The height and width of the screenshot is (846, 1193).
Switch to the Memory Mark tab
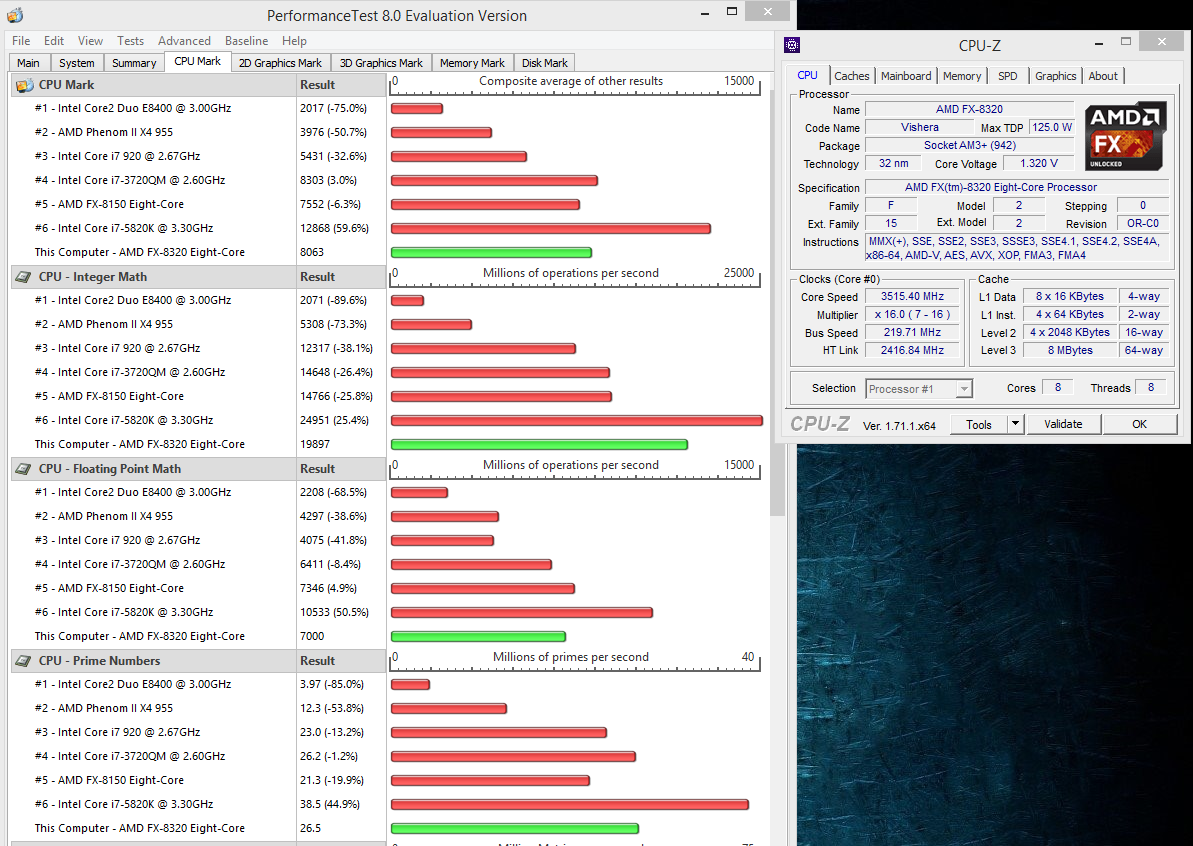[x=472, y=63]
